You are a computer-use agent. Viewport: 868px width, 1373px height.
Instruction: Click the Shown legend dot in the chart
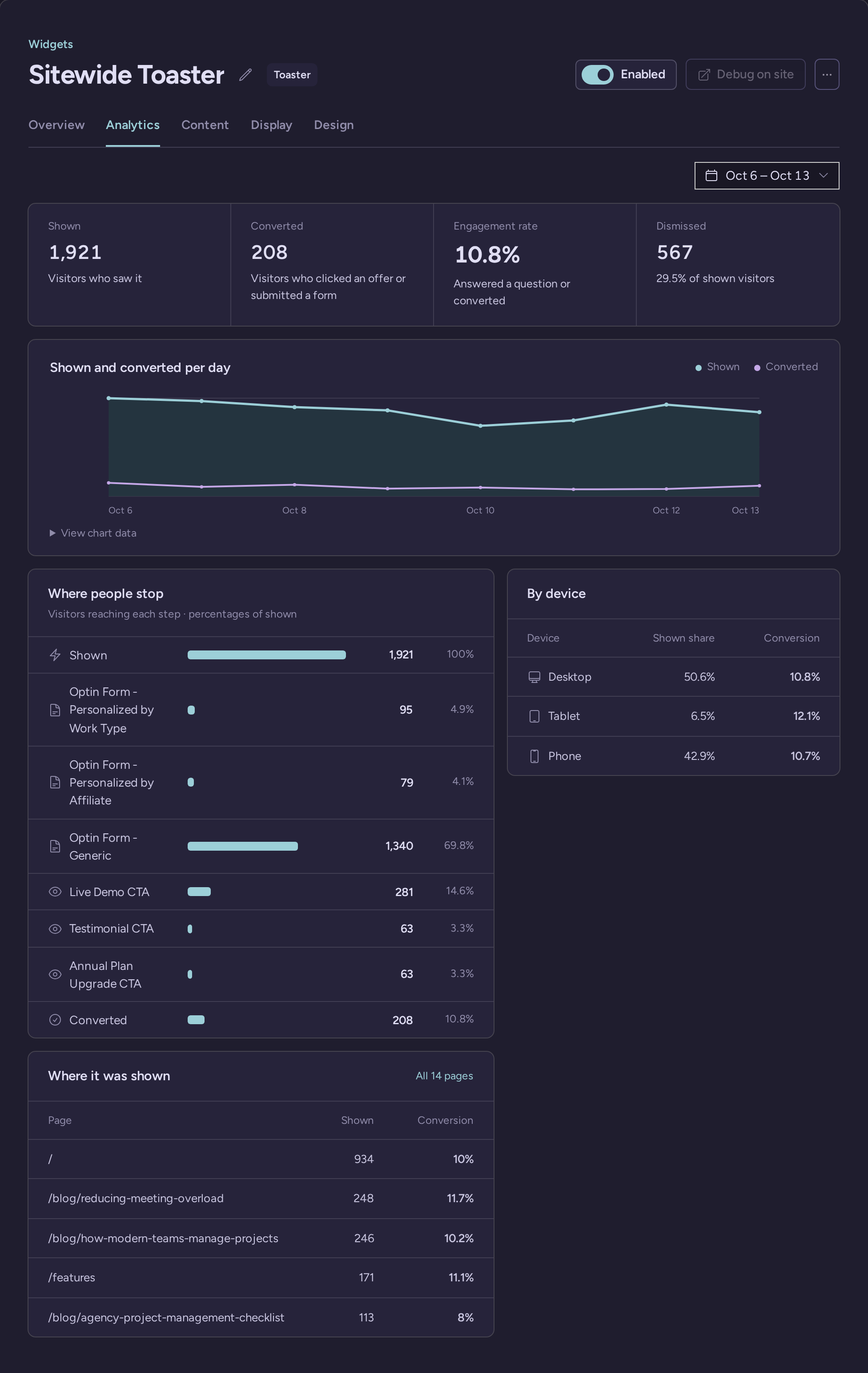698,368
